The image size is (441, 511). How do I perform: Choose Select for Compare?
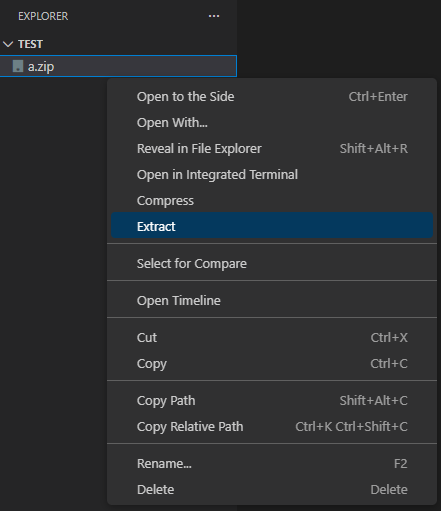[x=272, y=263]
